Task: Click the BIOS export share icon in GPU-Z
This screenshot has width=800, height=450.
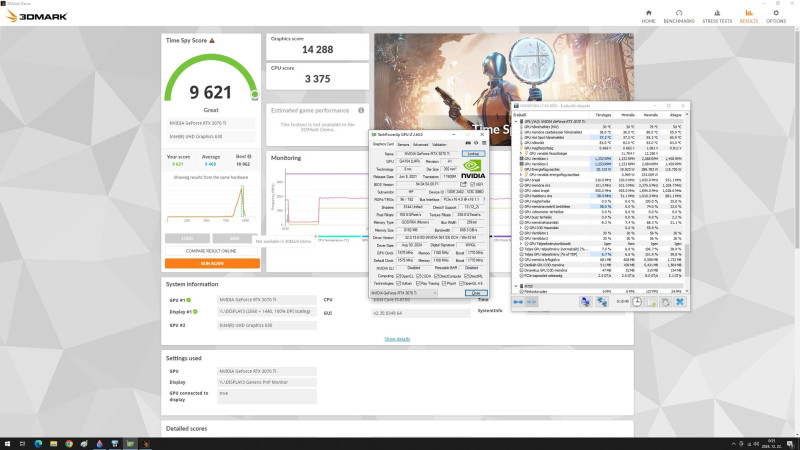Action: (x=463, y=184)
